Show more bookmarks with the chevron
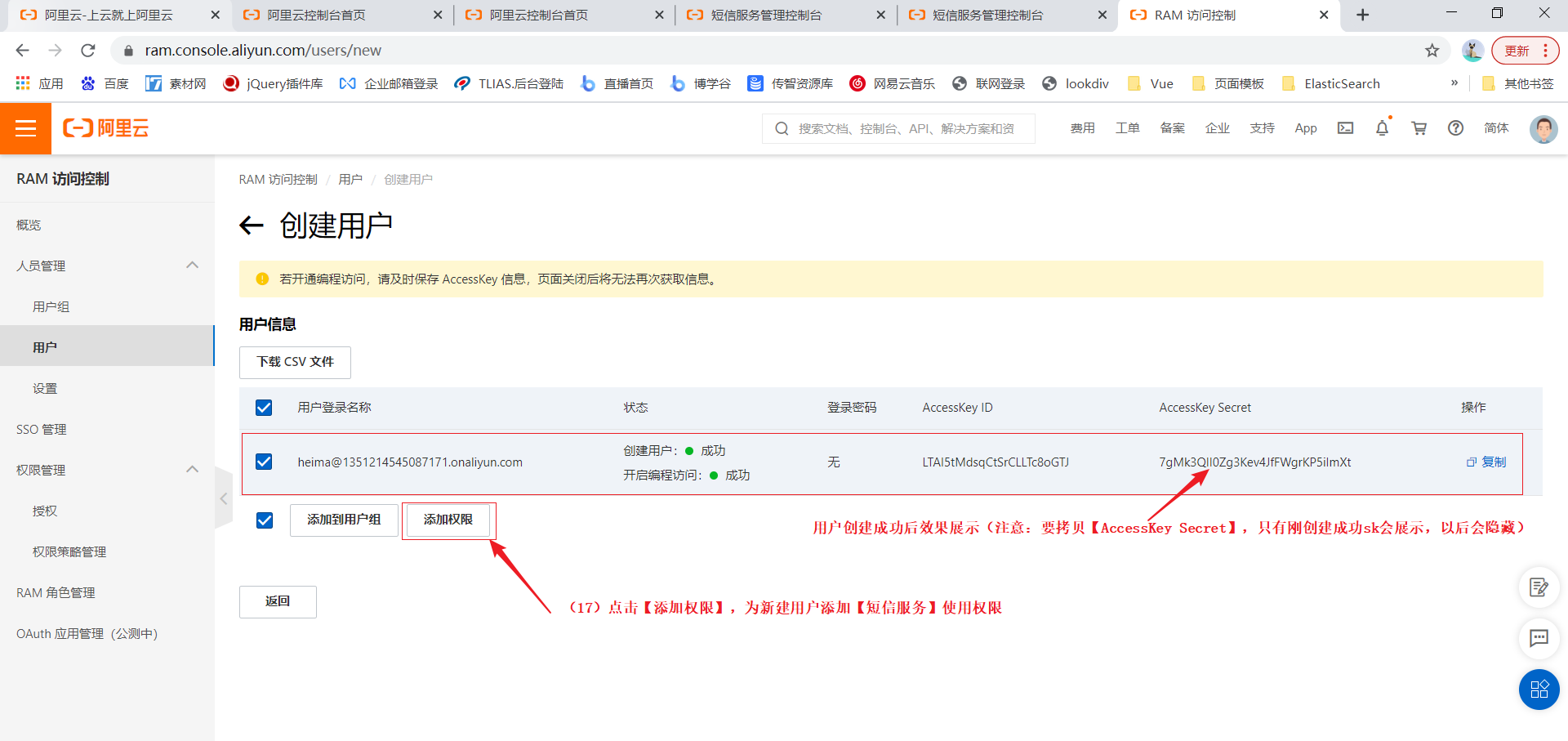1568x741 pixels. click(x=1454, y=83)
